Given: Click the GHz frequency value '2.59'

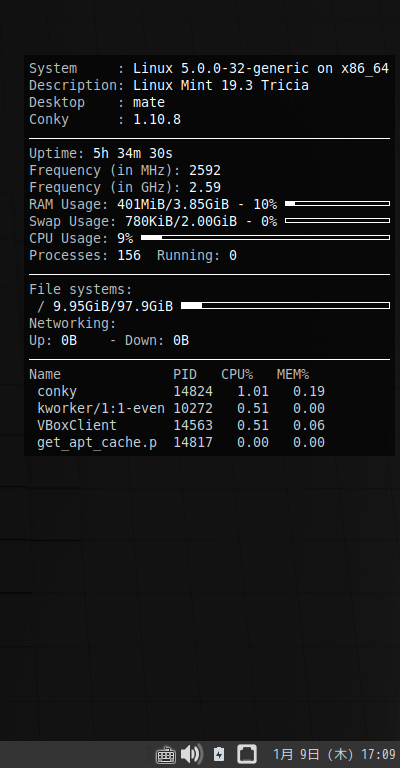Looking at the screenshot, I should point(205,188).
